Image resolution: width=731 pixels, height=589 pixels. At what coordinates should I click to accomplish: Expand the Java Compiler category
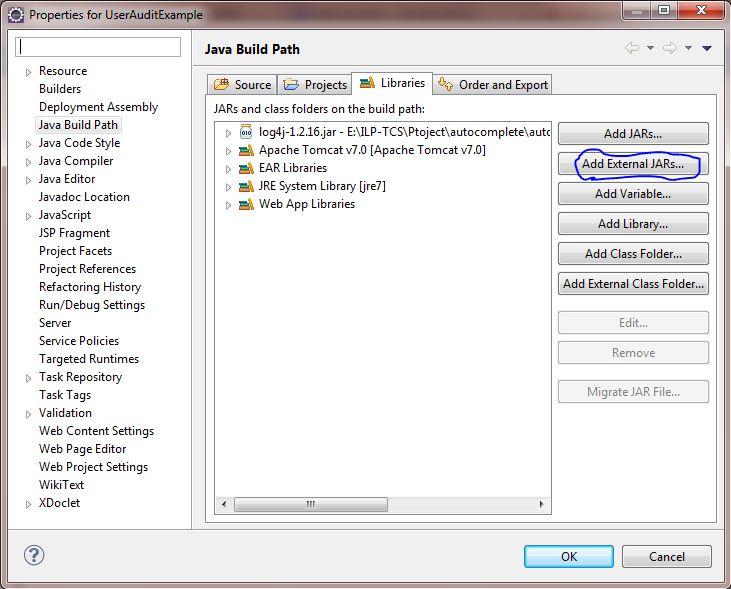[28, 162]
